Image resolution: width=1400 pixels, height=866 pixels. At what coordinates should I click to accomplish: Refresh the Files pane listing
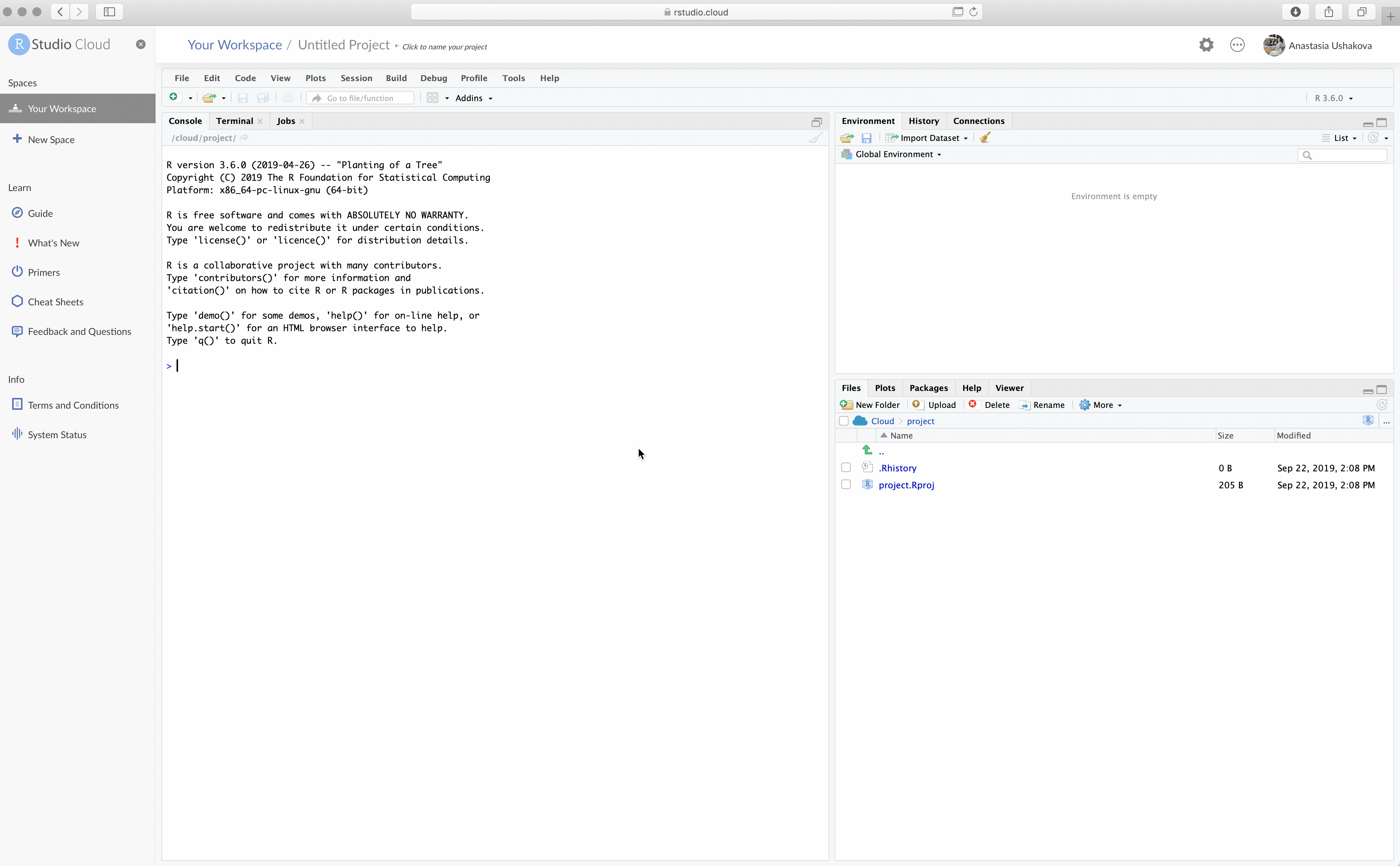click(x=1382, y=405)
